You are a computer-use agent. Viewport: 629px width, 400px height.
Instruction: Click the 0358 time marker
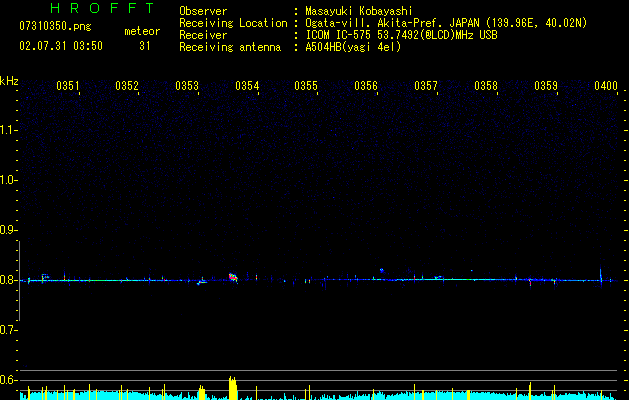pyautogui.click(x=486, y=86)
